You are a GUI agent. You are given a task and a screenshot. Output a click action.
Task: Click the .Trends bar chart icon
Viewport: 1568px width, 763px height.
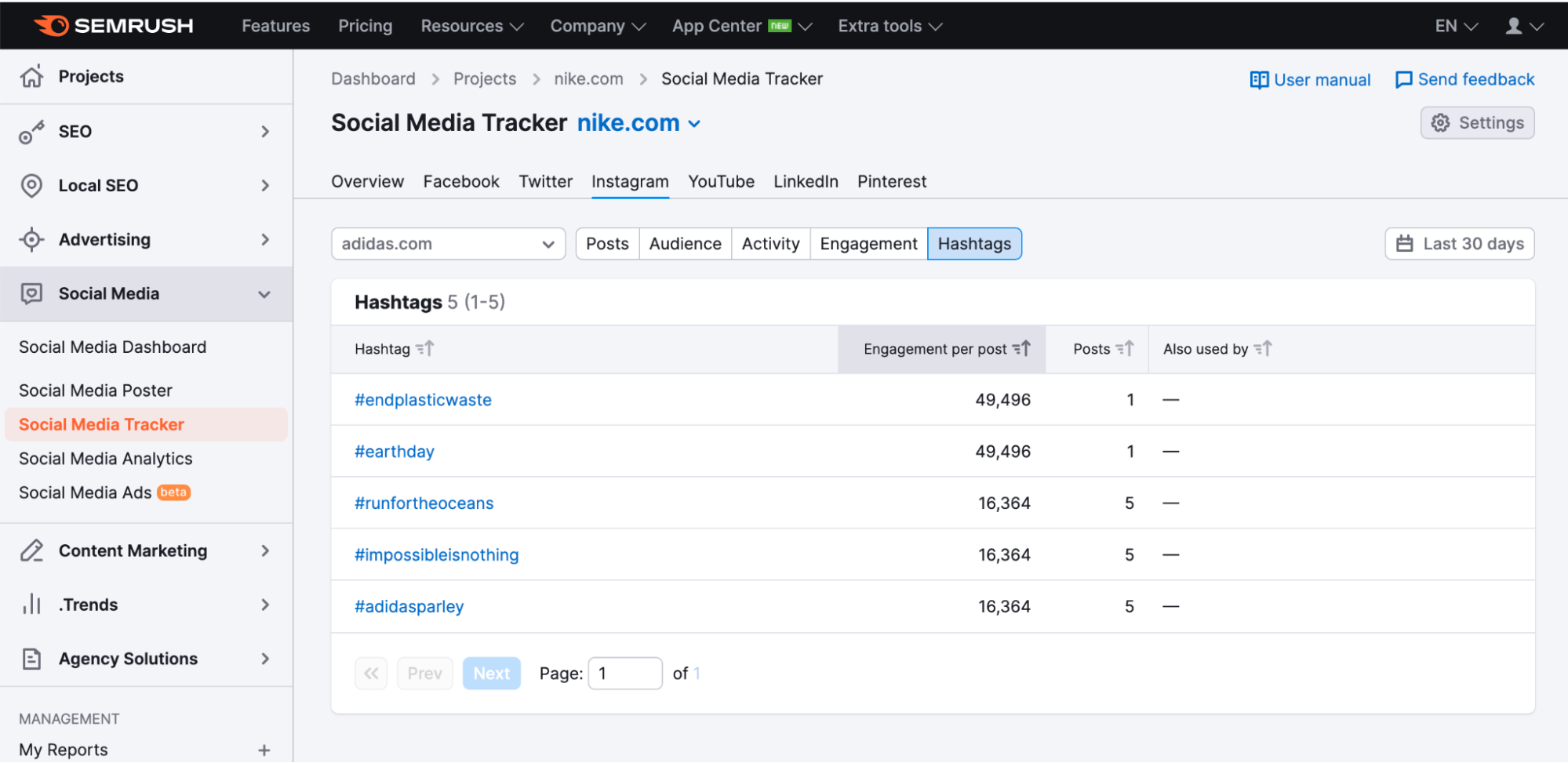pos(31,605)
